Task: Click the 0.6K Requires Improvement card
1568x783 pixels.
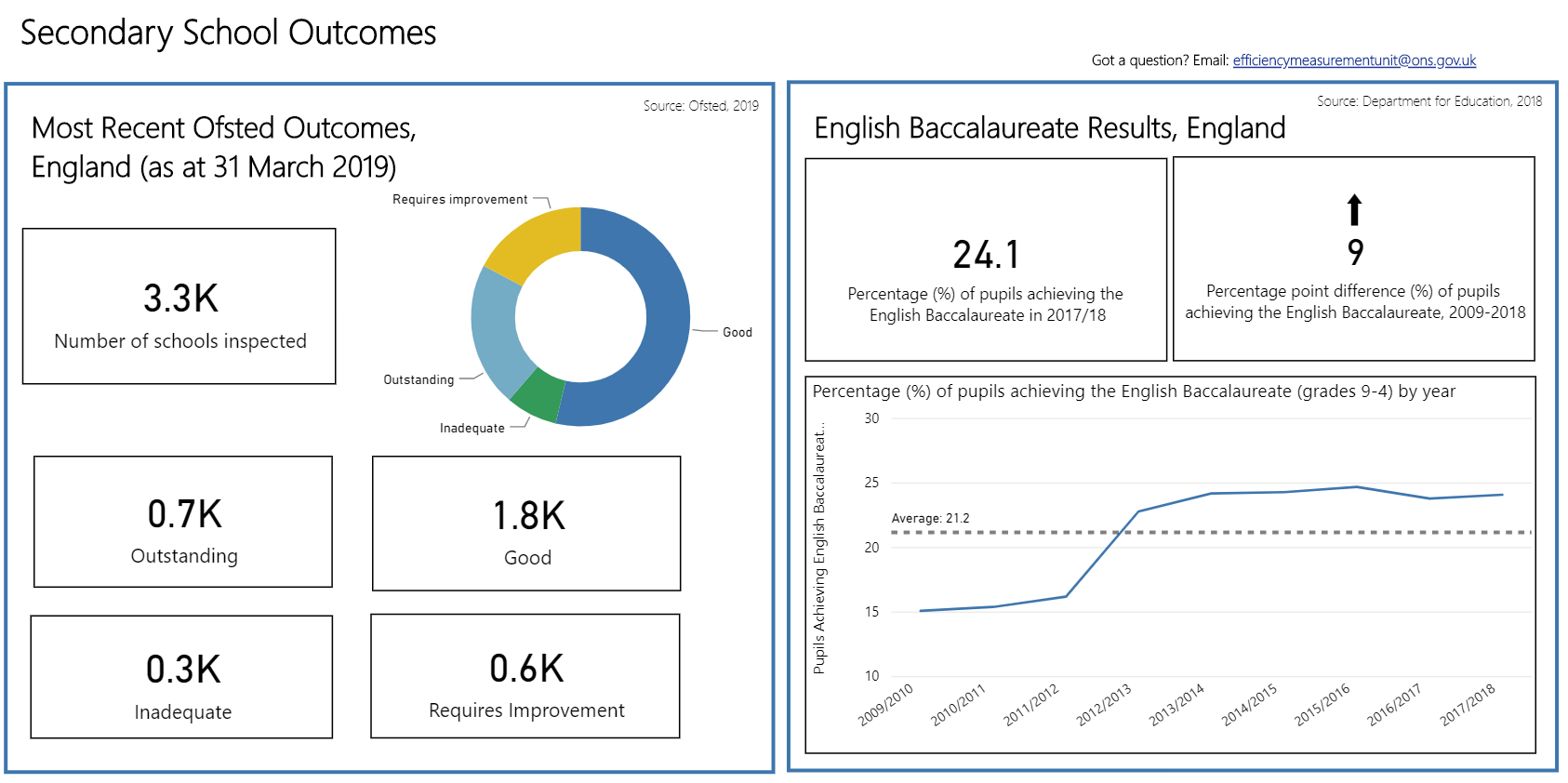Action: point(525,676)
